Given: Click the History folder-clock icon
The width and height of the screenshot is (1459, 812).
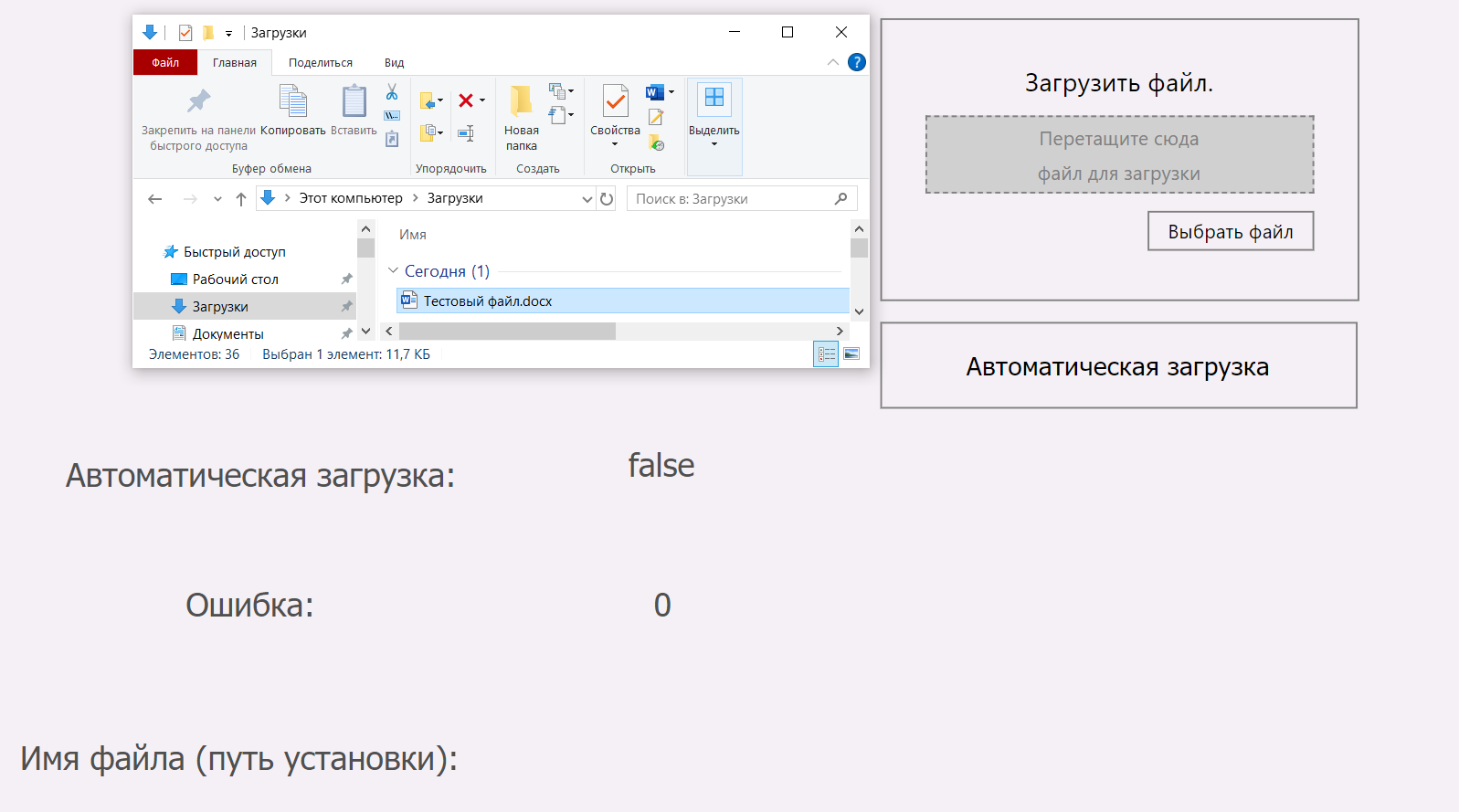Looking at the screenshot, I should pyautogui.click(x=656, y=142).
